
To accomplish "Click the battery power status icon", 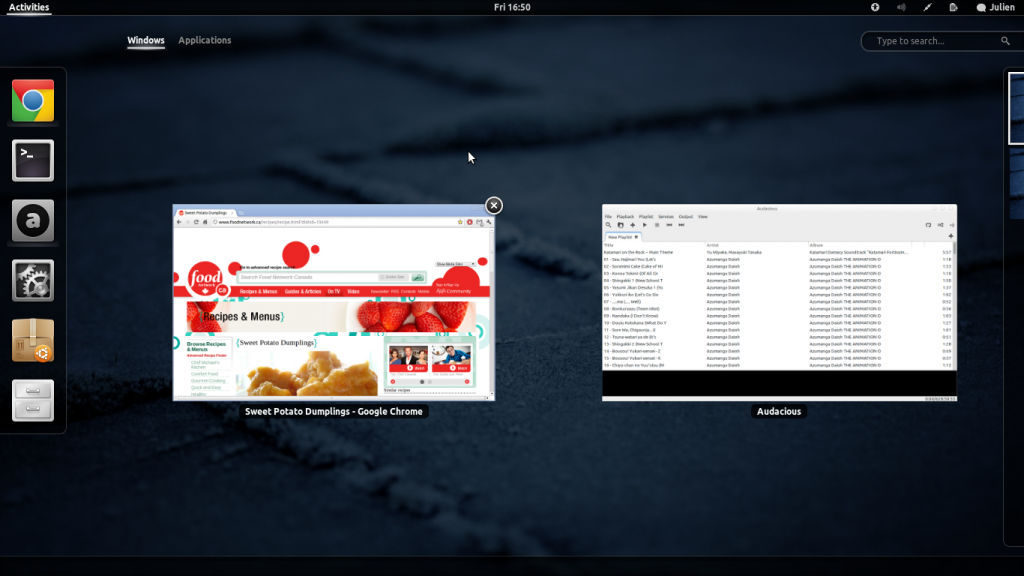I will [954, 7].
